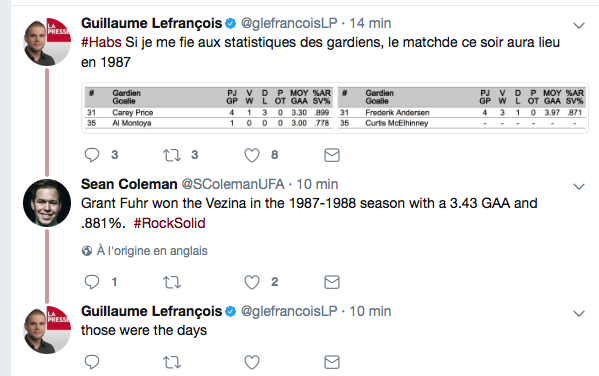599x376 pixels.
Task: Open the #Habs hashtag
Action: [x=101, y=42]
